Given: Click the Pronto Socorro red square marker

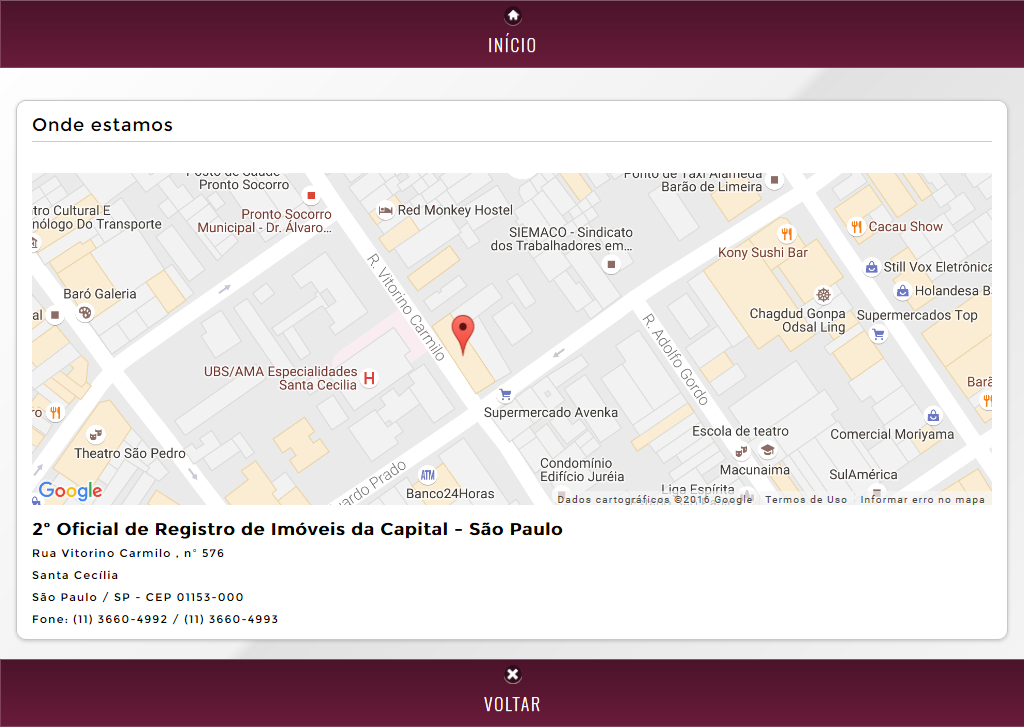Looking at the screenshot, I should tap(311, 195).
